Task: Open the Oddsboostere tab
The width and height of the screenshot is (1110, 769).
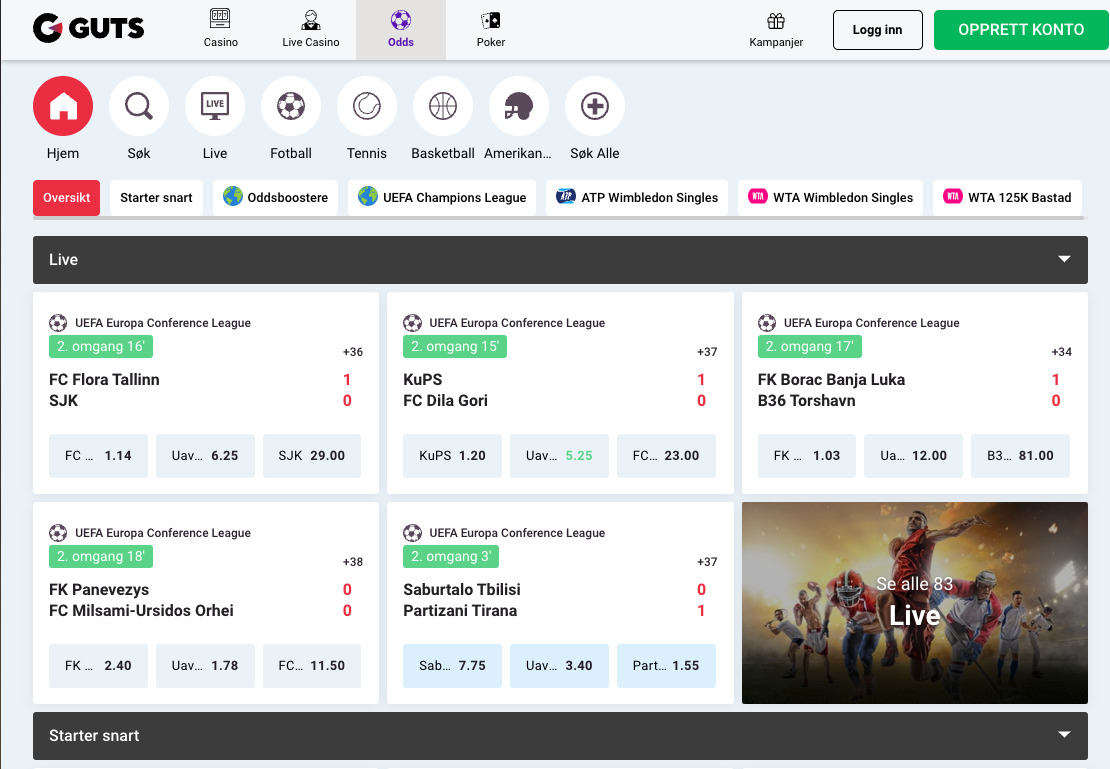Action: [275, 198]
